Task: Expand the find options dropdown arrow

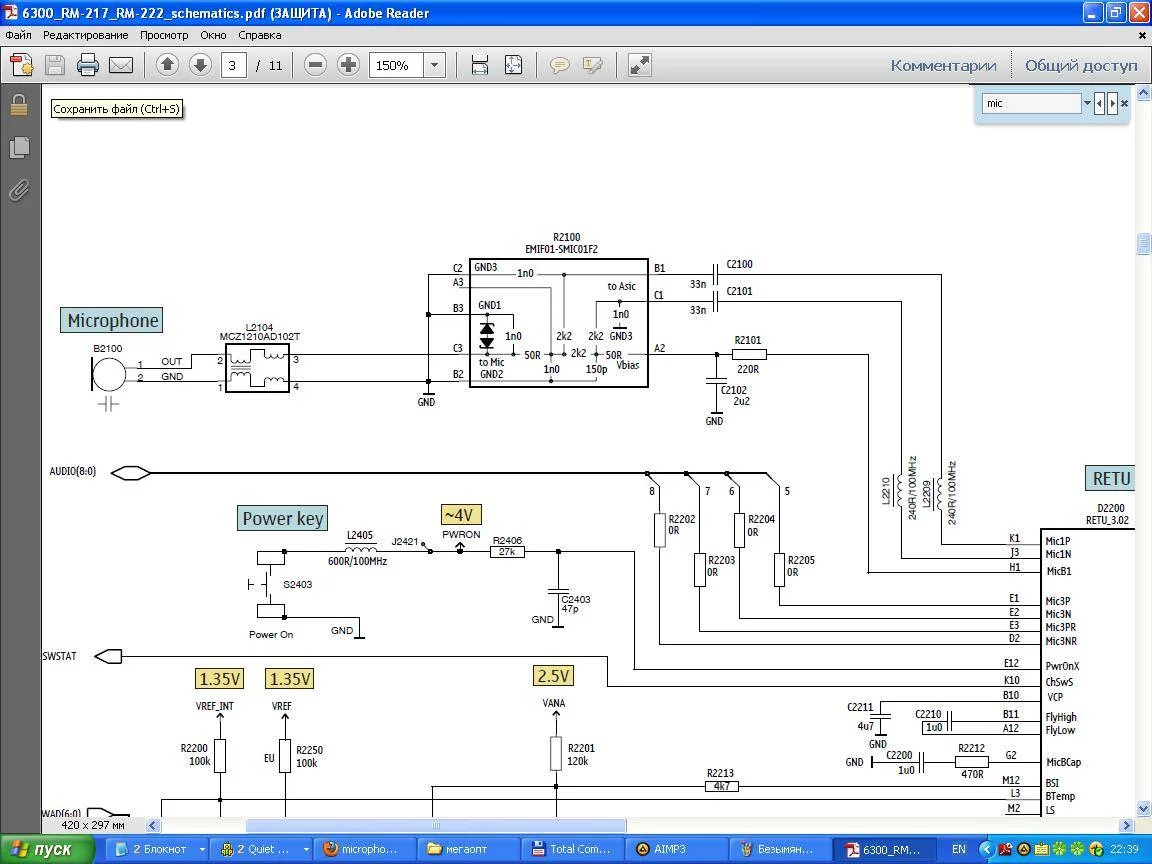Action: (1086, 103)
